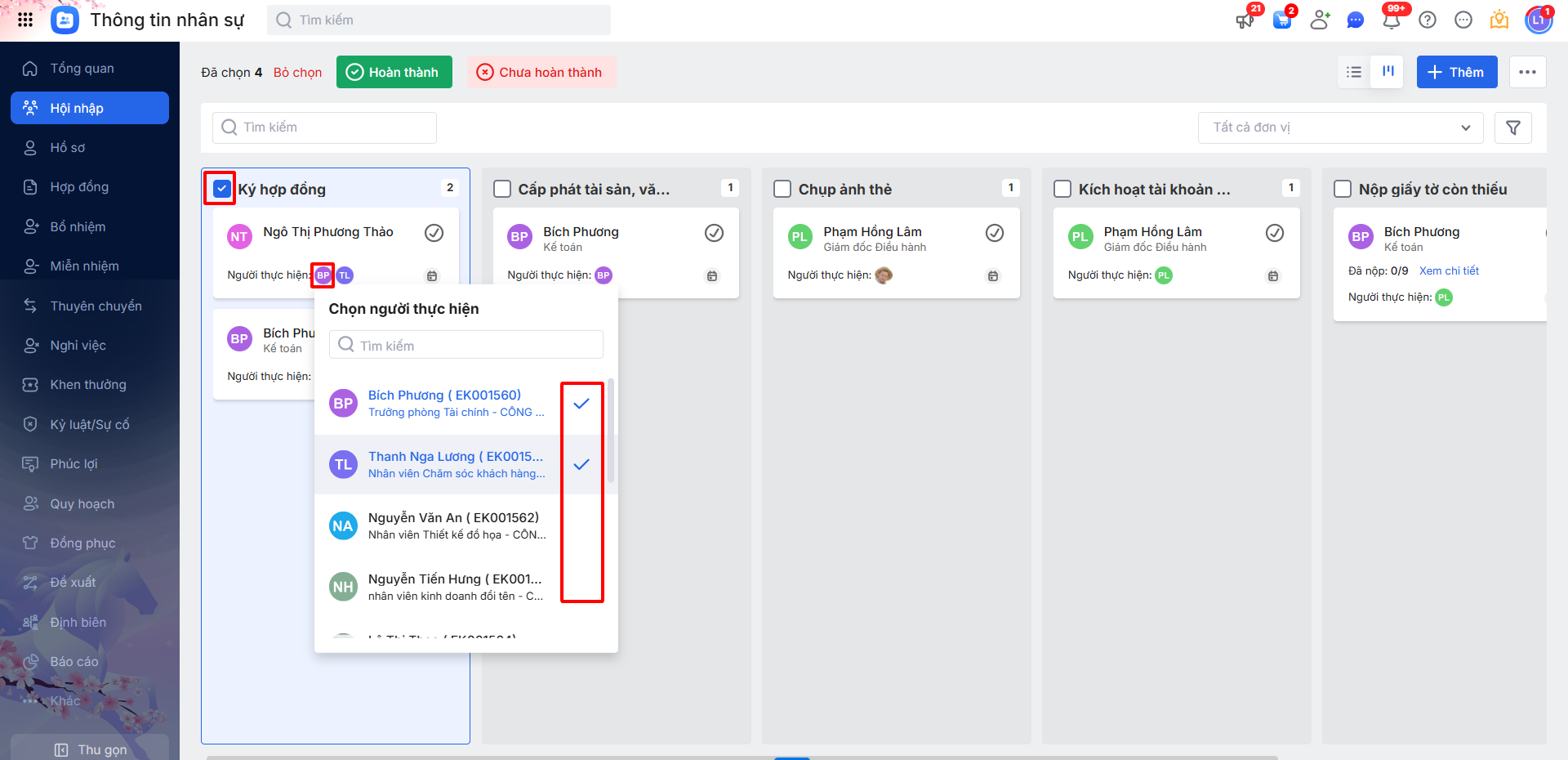The height and width of the screenshot is (760, 1568).
Task: Click the green Hoàn thành button
Action: click(394, 72)
